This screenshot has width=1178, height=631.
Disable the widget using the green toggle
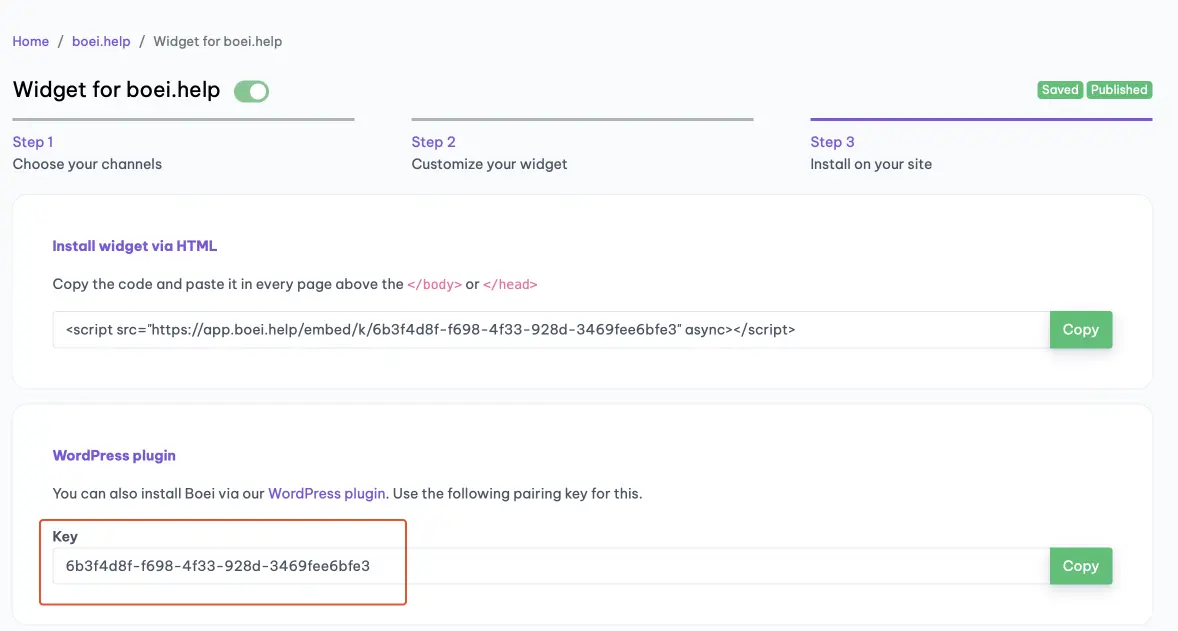click(251, 91)
